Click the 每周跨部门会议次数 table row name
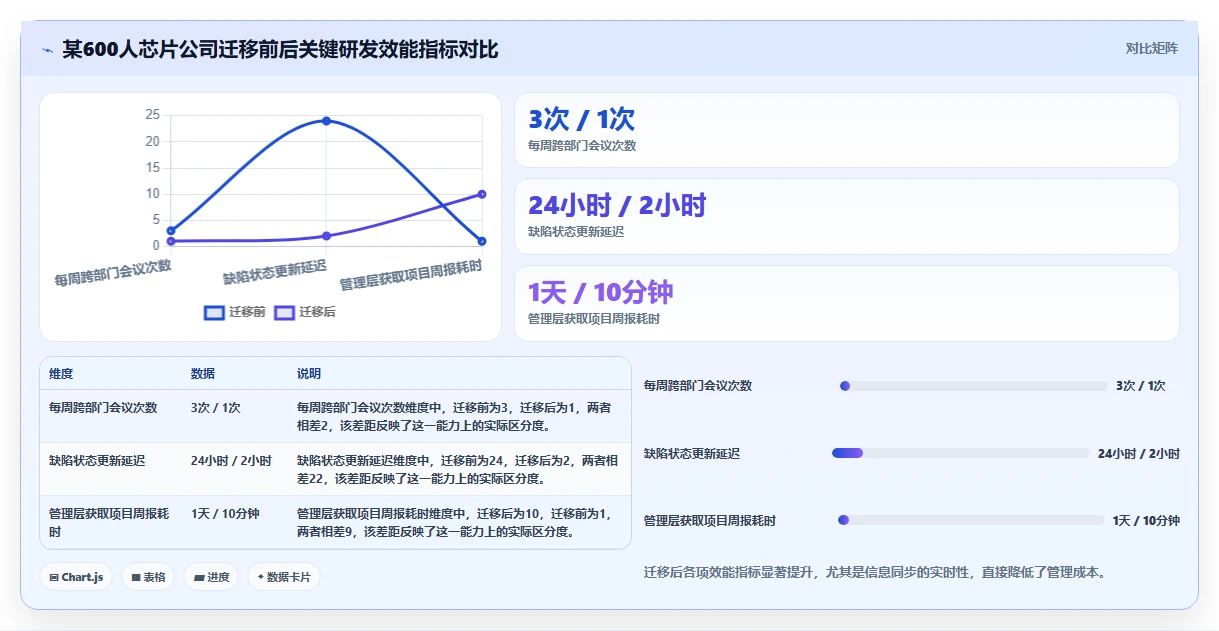The height and width of the screenshot is (631, 1219). click(x=103, y=408)
